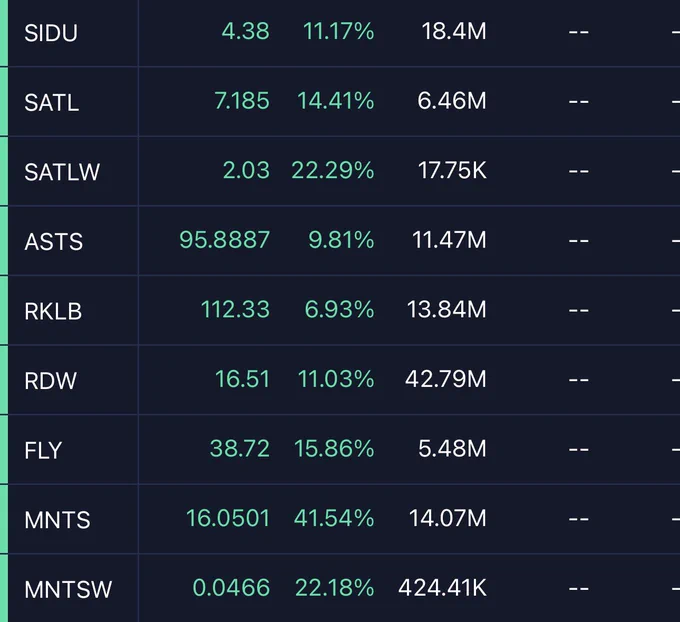The width and height of the screenshot is (680, 622).
Task: Select the SATL ticker symbol
Action: [x=52, y=103]
